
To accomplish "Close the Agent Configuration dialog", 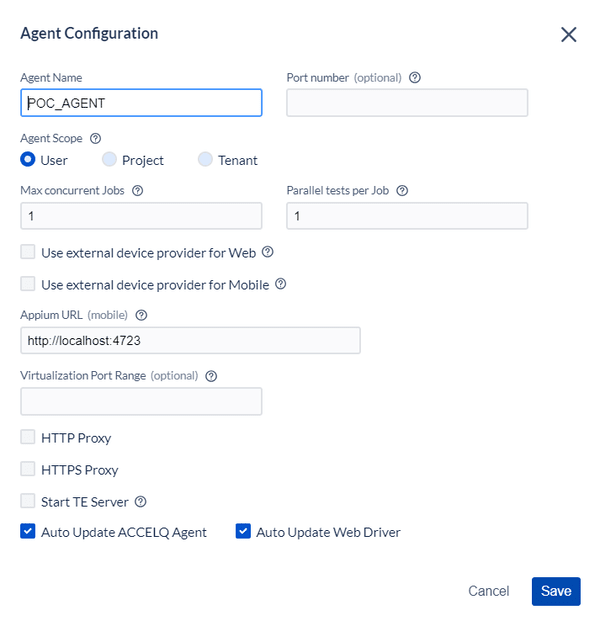I will (569, 34).
